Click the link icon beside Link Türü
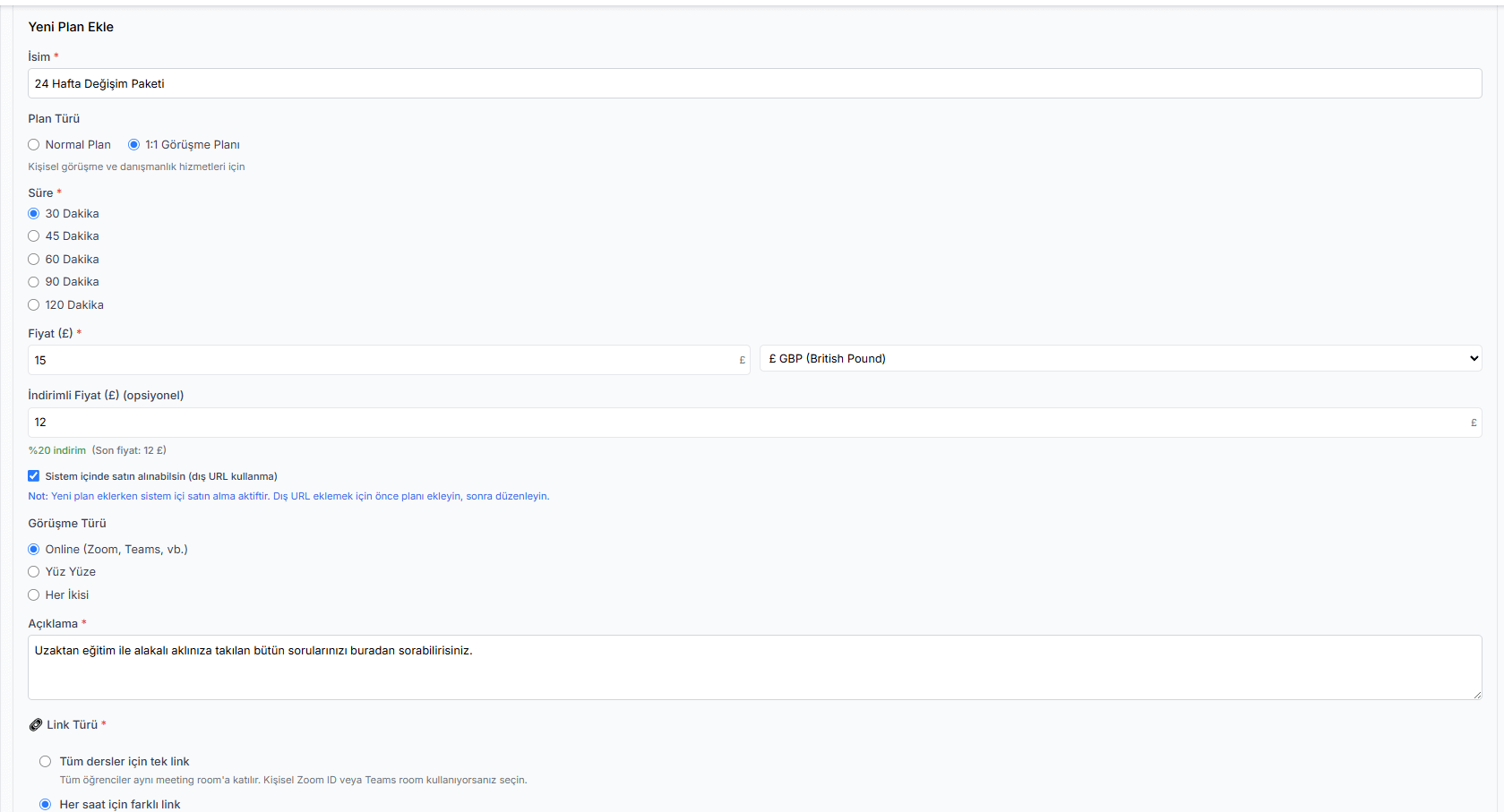This screenshot has width=1504, height=812. [36, 725]
